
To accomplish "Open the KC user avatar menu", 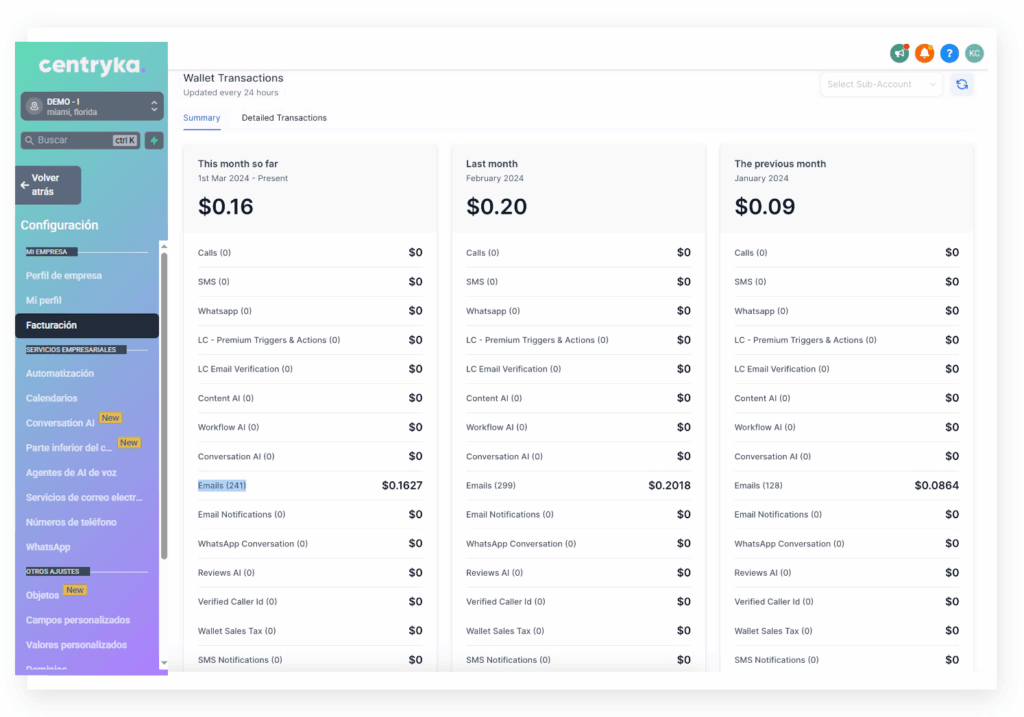I will [x=974, y=53].
